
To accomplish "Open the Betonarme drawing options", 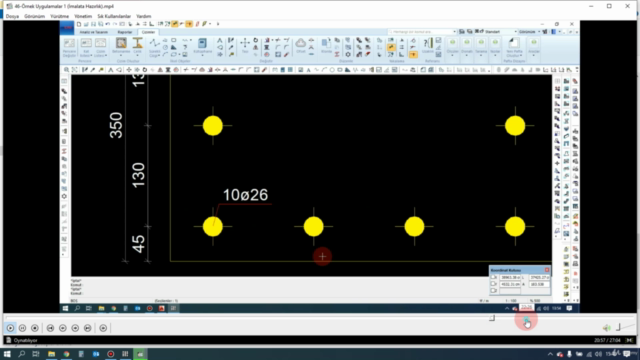I will tap(121, 47).
